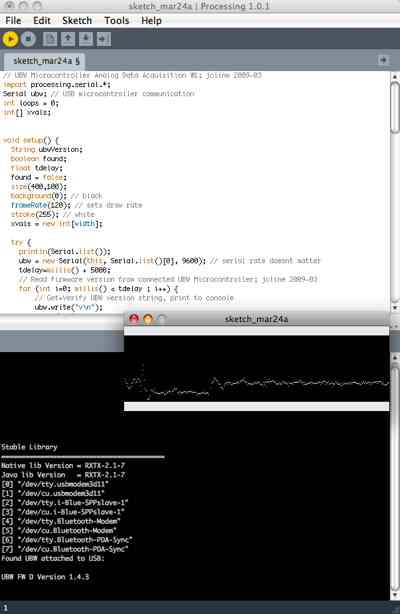
Task: Click the 'println(Serial.list());' code line
Action: click(x=65, y=251)
